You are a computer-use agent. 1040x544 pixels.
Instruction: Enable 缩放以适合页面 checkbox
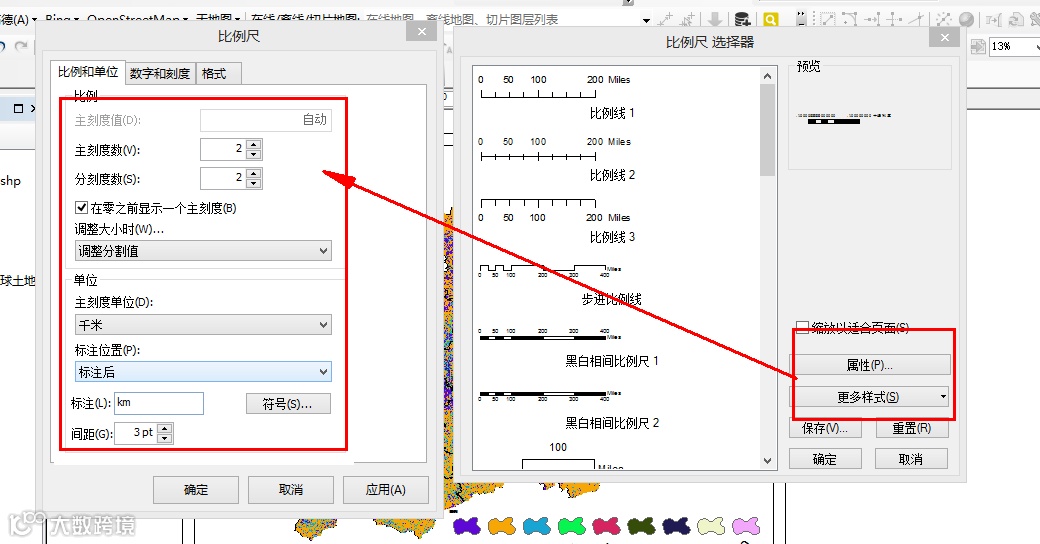point(802,327)
